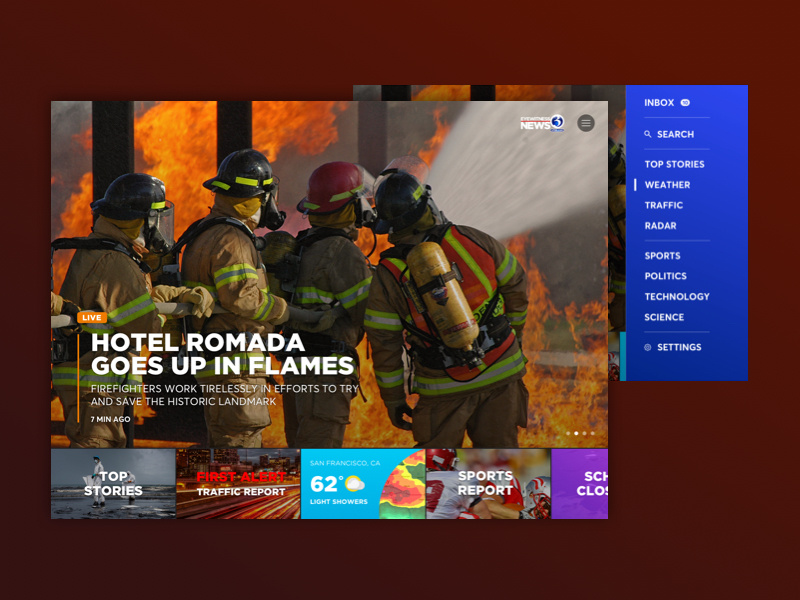Open the Weather menu item
This screenshot has height=600, width=800.
click(x=667, y=185)
